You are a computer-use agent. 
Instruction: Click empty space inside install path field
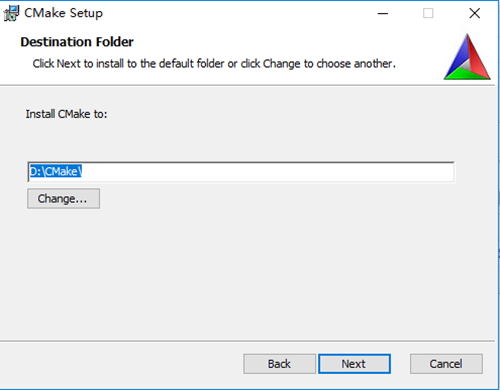pyautogui.click(x=267, y=172)
